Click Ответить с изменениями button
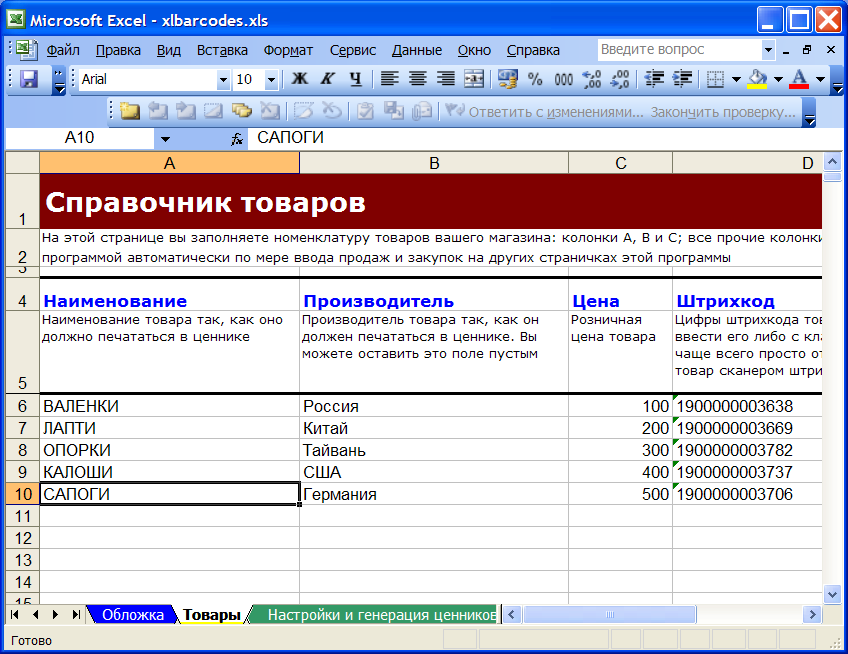 [555, 112]
